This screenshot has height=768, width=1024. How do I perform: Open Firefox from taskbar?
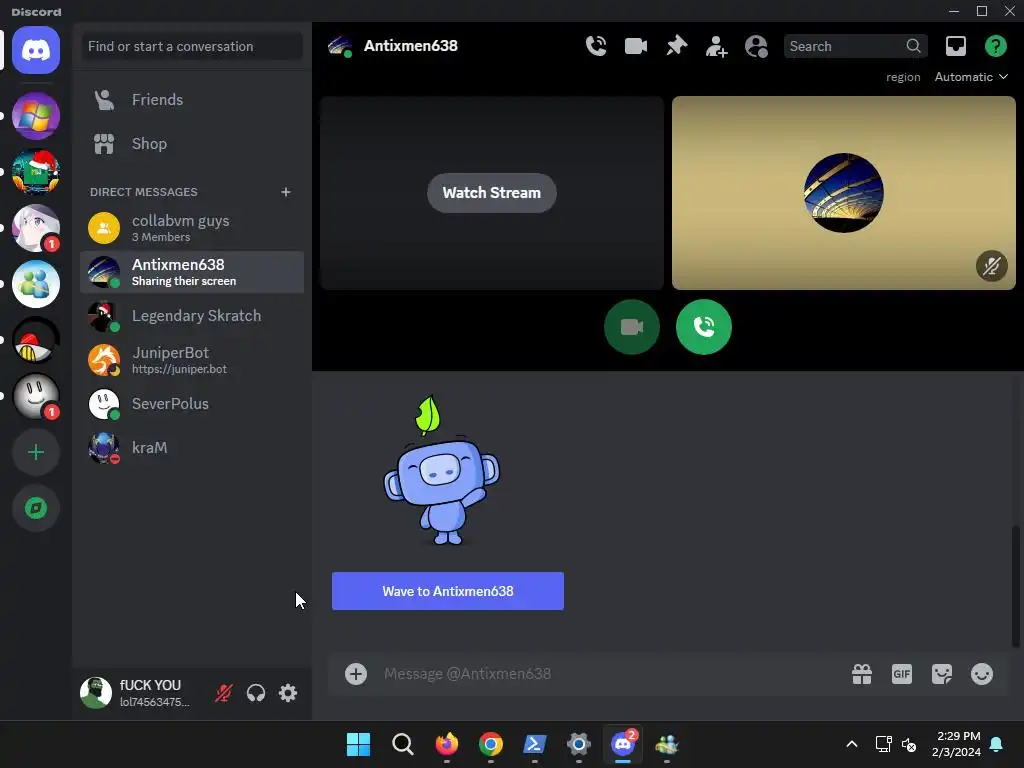click(447, 744)
